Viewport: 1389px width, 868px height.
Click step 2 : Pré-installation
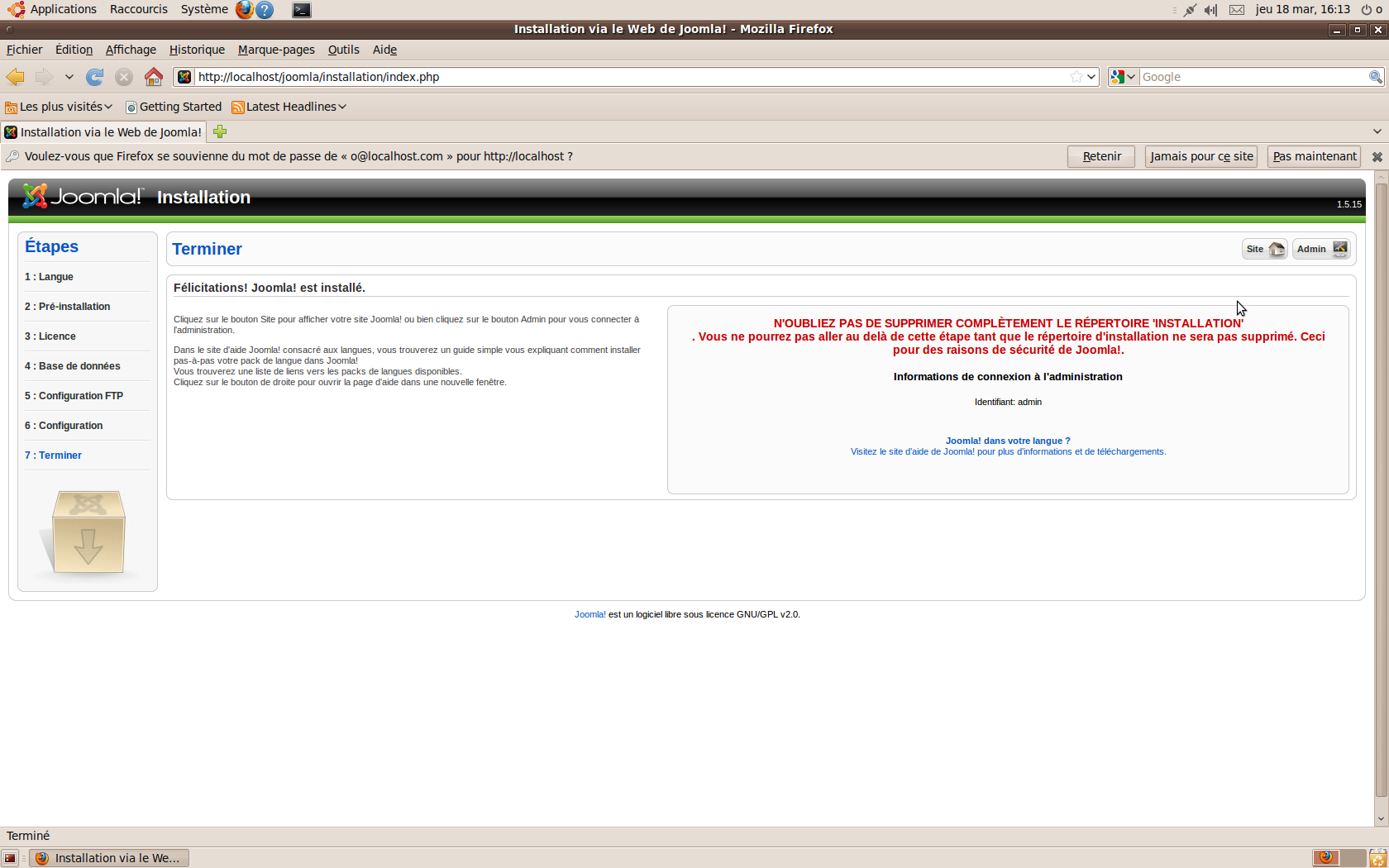coord(67,307)
